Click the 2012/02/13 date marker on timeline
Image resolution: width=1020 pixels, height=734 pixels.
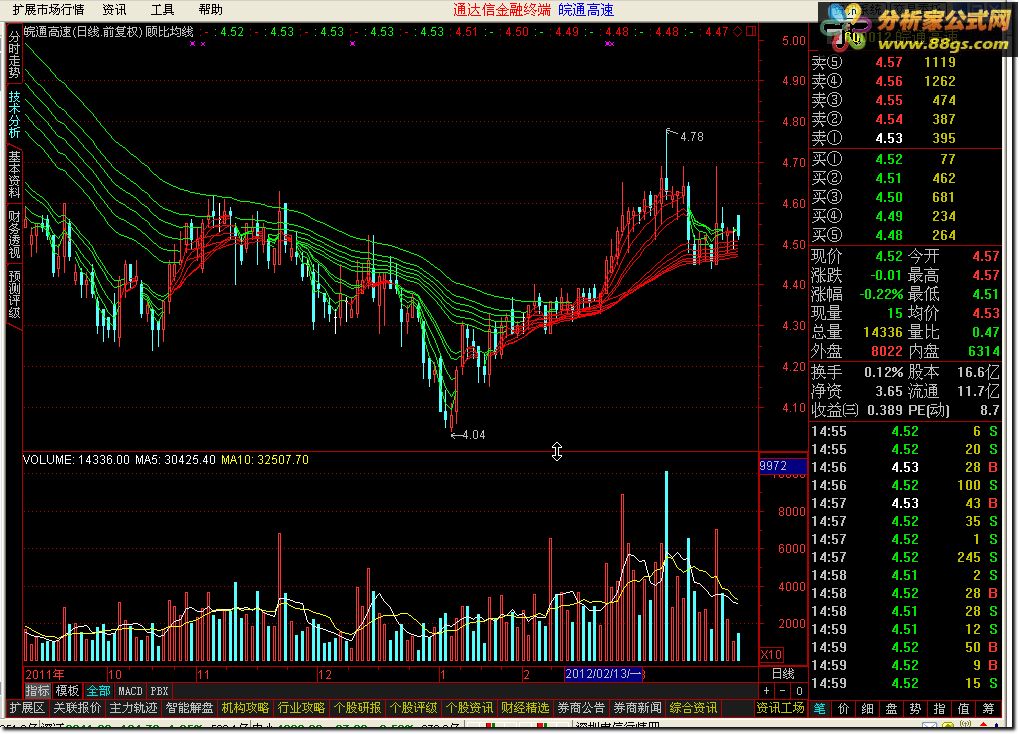[x=604, y=674]
